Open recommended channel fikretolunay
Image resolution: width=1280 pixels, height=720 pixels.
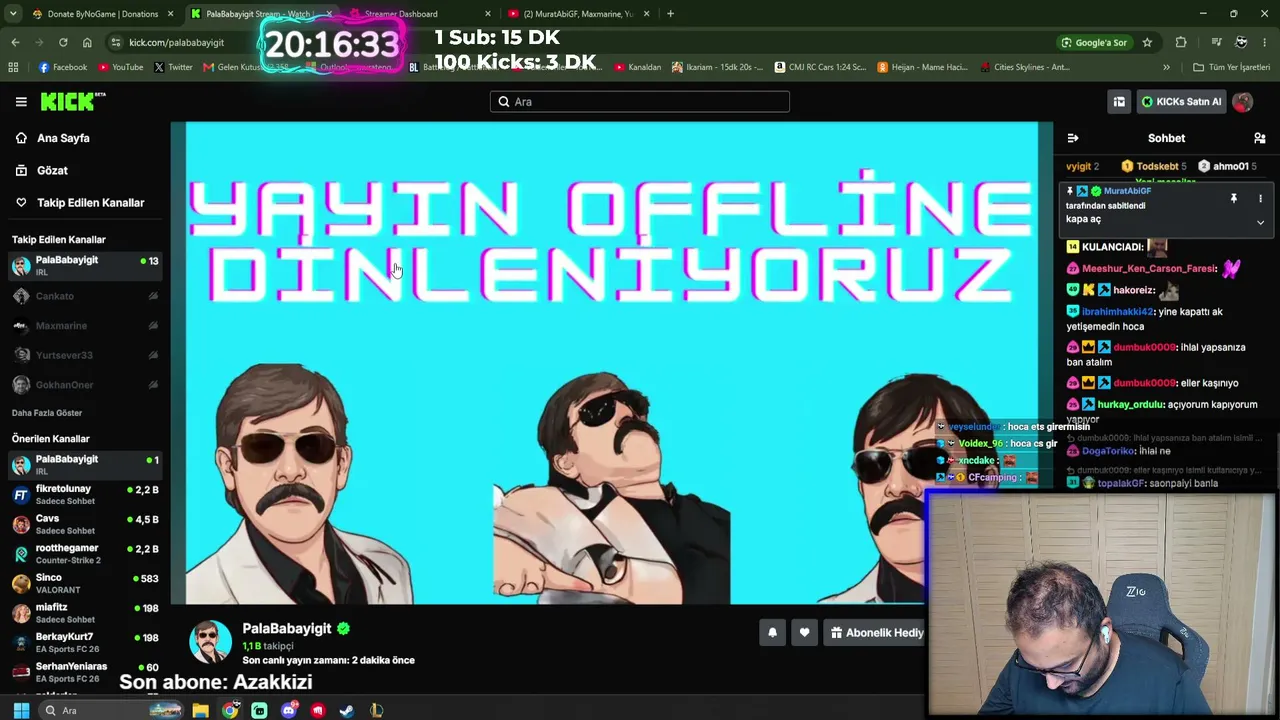(85, 494)
